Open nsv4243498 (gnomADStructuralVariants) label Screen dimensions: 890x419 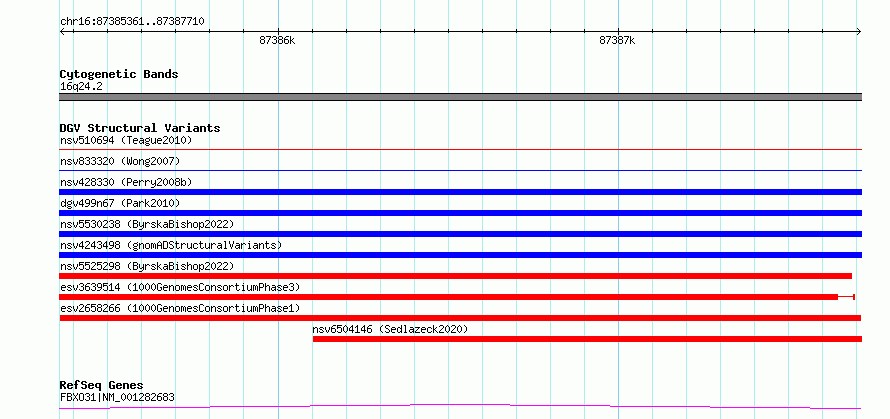[171, 245]
